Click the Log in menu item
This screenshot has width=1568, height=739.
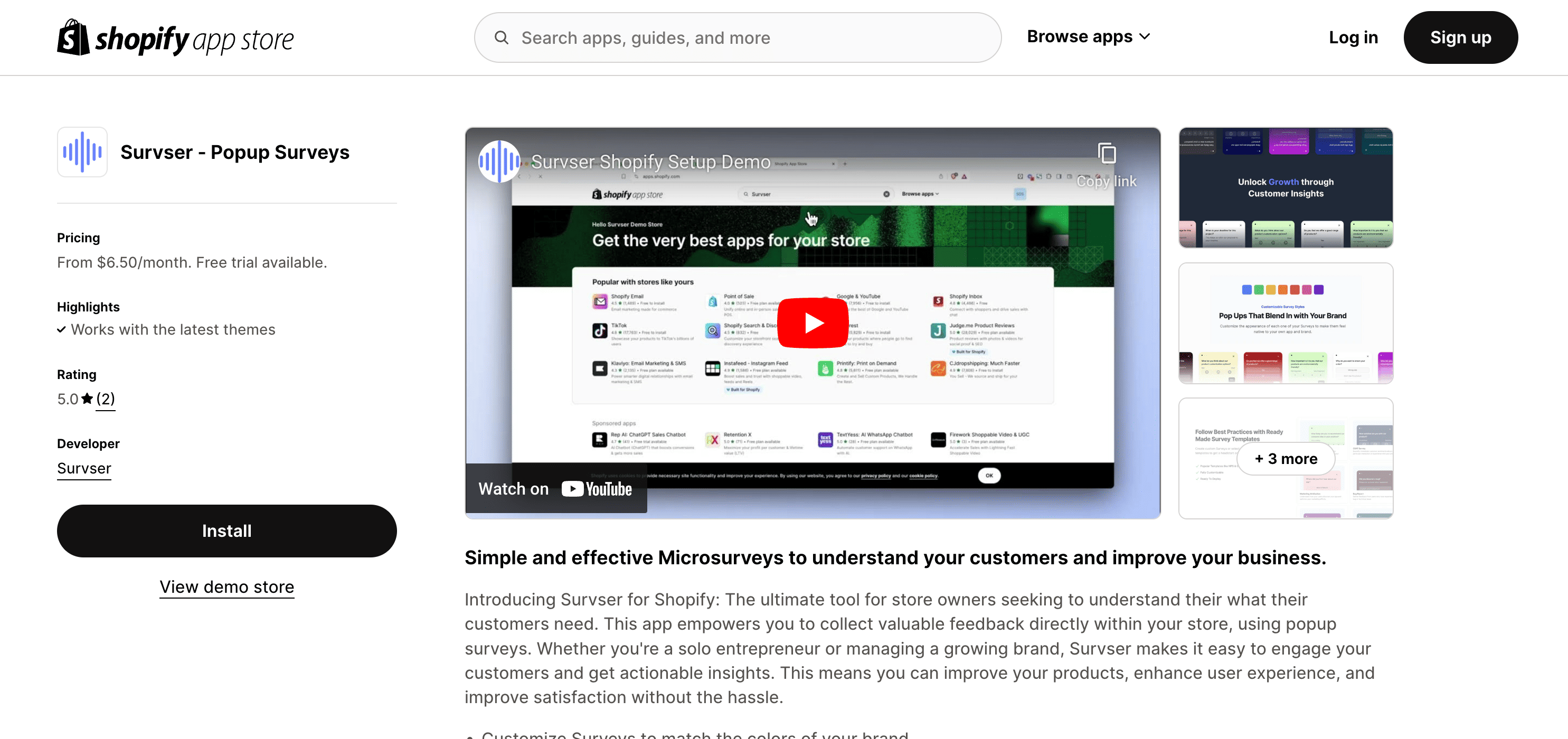(1353, 37)
